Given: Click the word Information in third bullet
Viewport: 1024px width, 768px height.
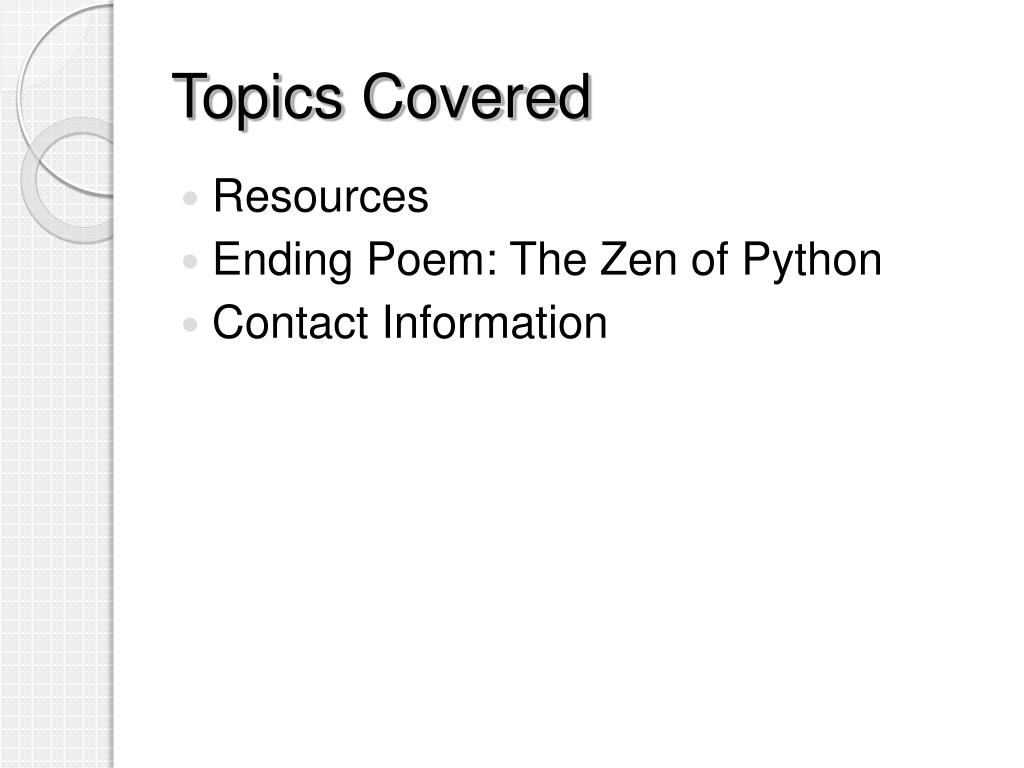Looking at the screenshot, I should pos(494,322).
